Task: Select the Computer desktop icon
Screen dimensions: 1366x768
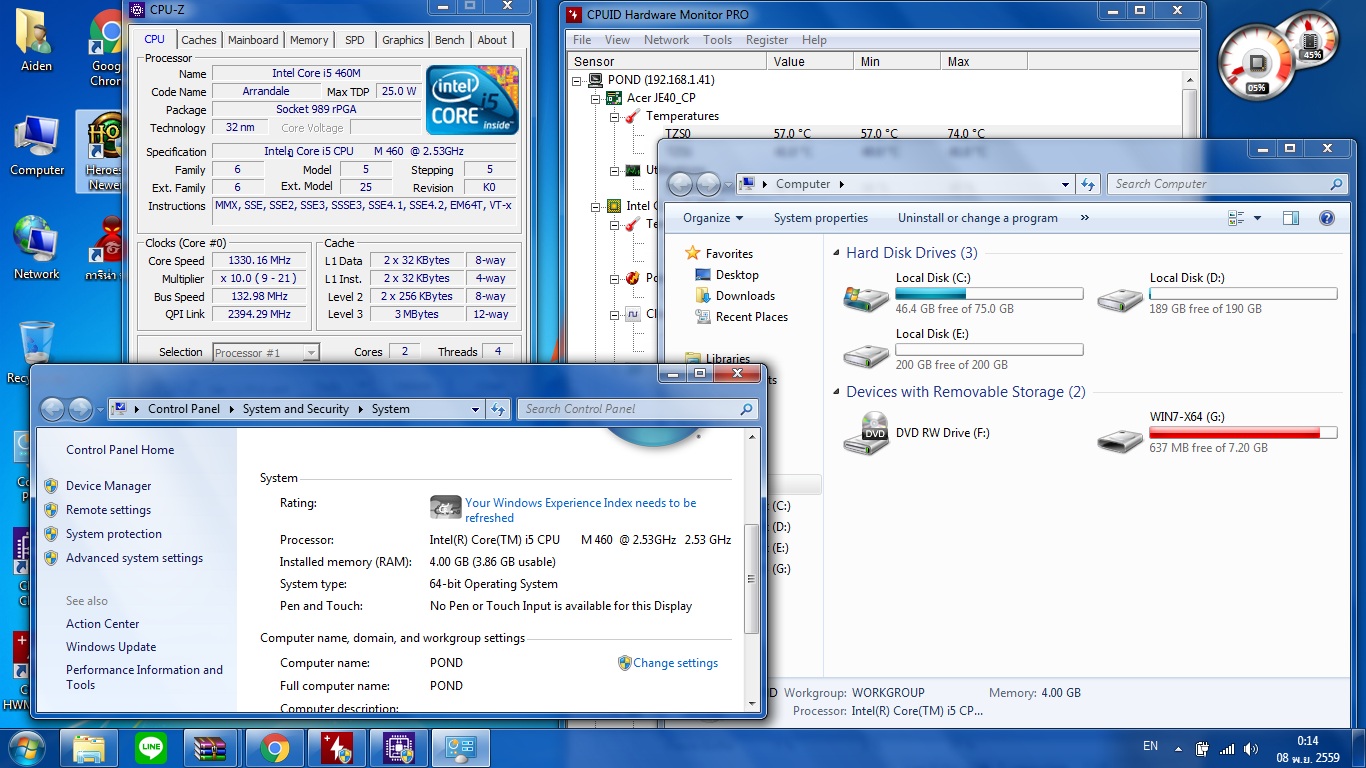Action: (37, 146)
